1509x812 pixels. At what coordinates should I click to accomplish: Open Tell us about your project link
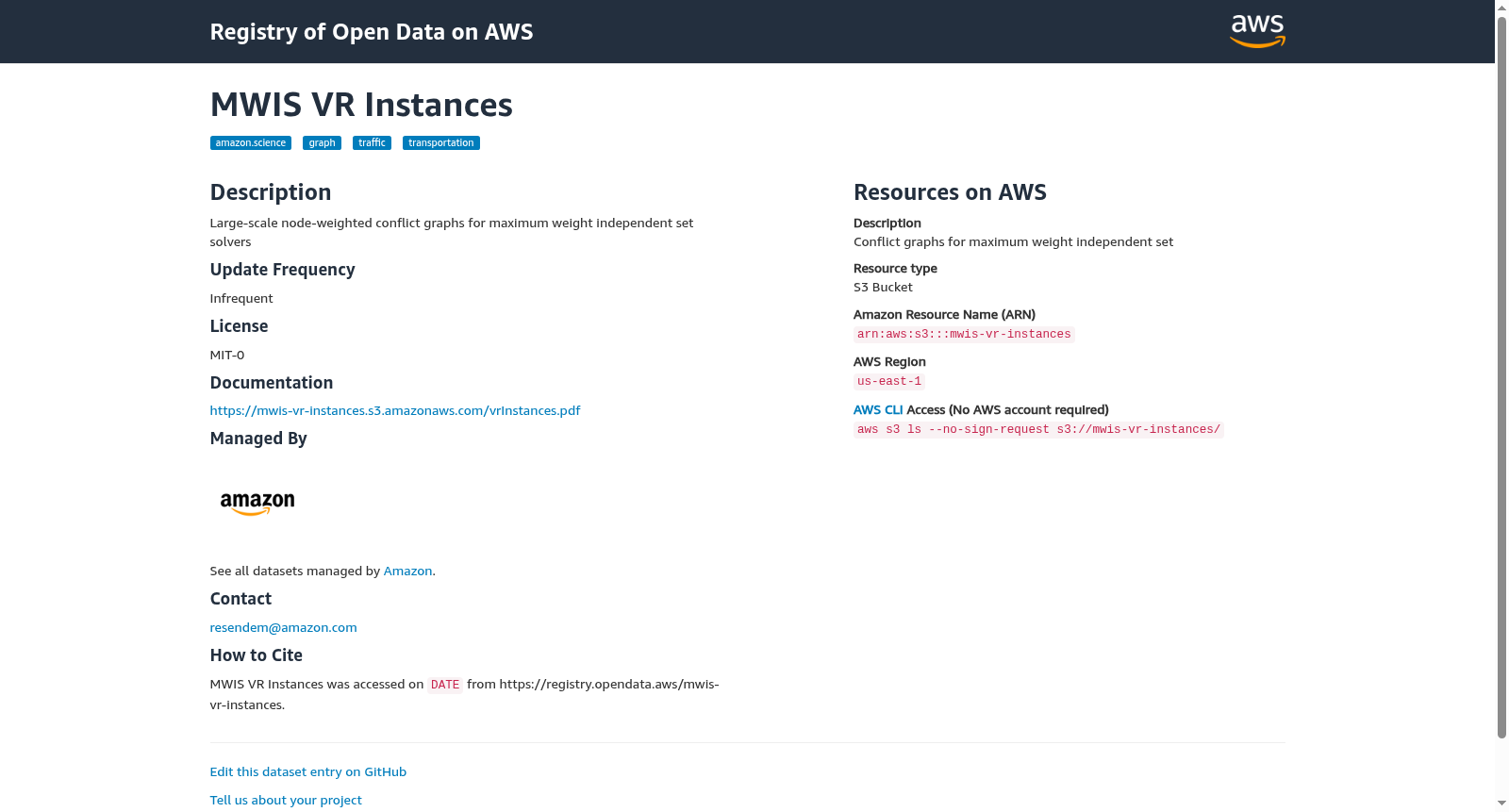[x=286, y=801]
